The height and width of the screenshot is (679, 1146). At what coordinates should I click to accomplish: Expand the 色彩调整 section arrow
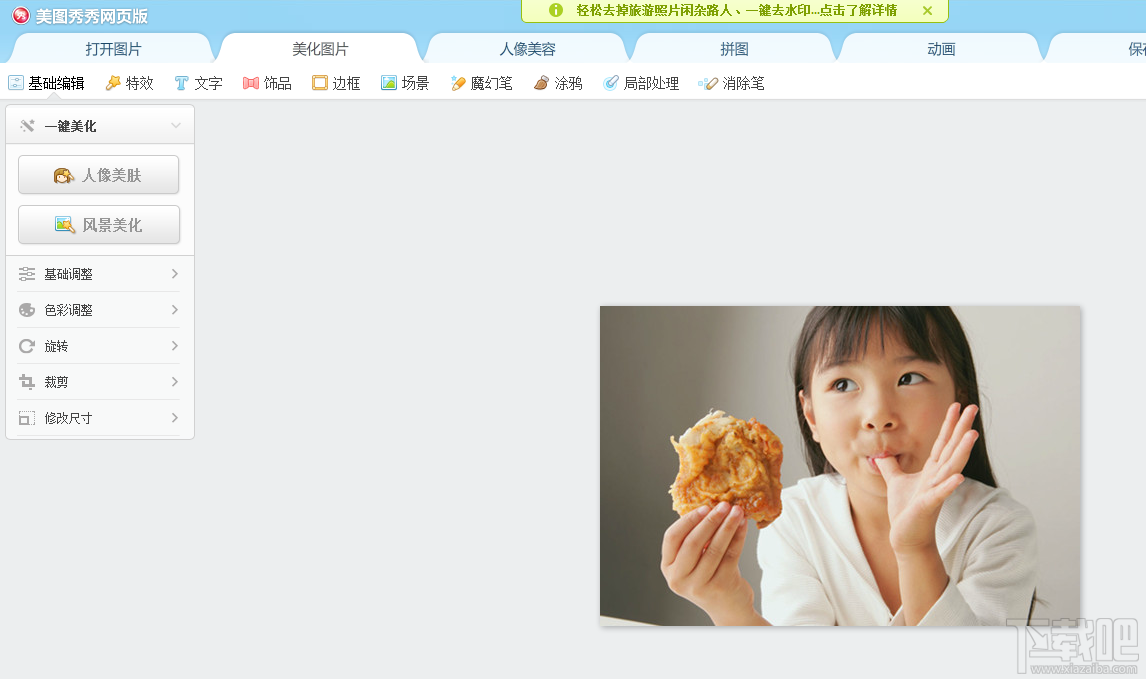click(x=175, y=310)
